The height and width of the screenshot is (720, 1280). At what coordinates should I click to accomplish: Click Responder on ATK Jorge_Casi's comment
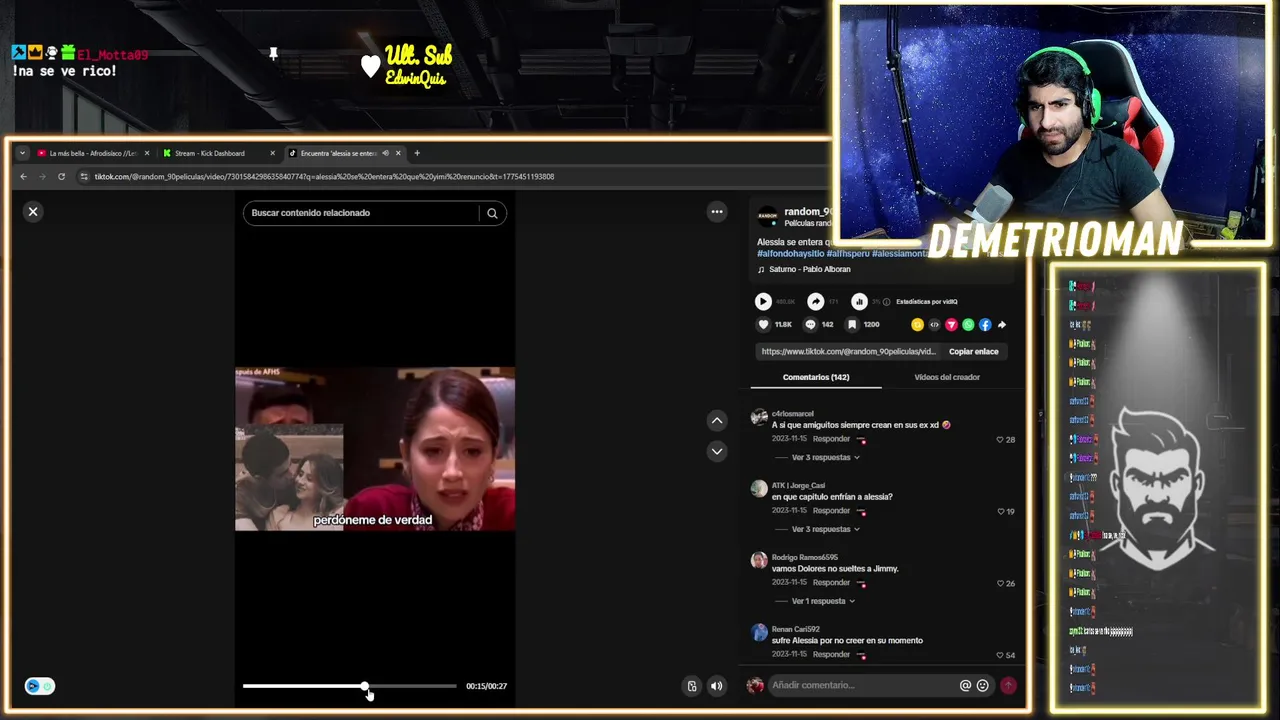click(831, 511)
